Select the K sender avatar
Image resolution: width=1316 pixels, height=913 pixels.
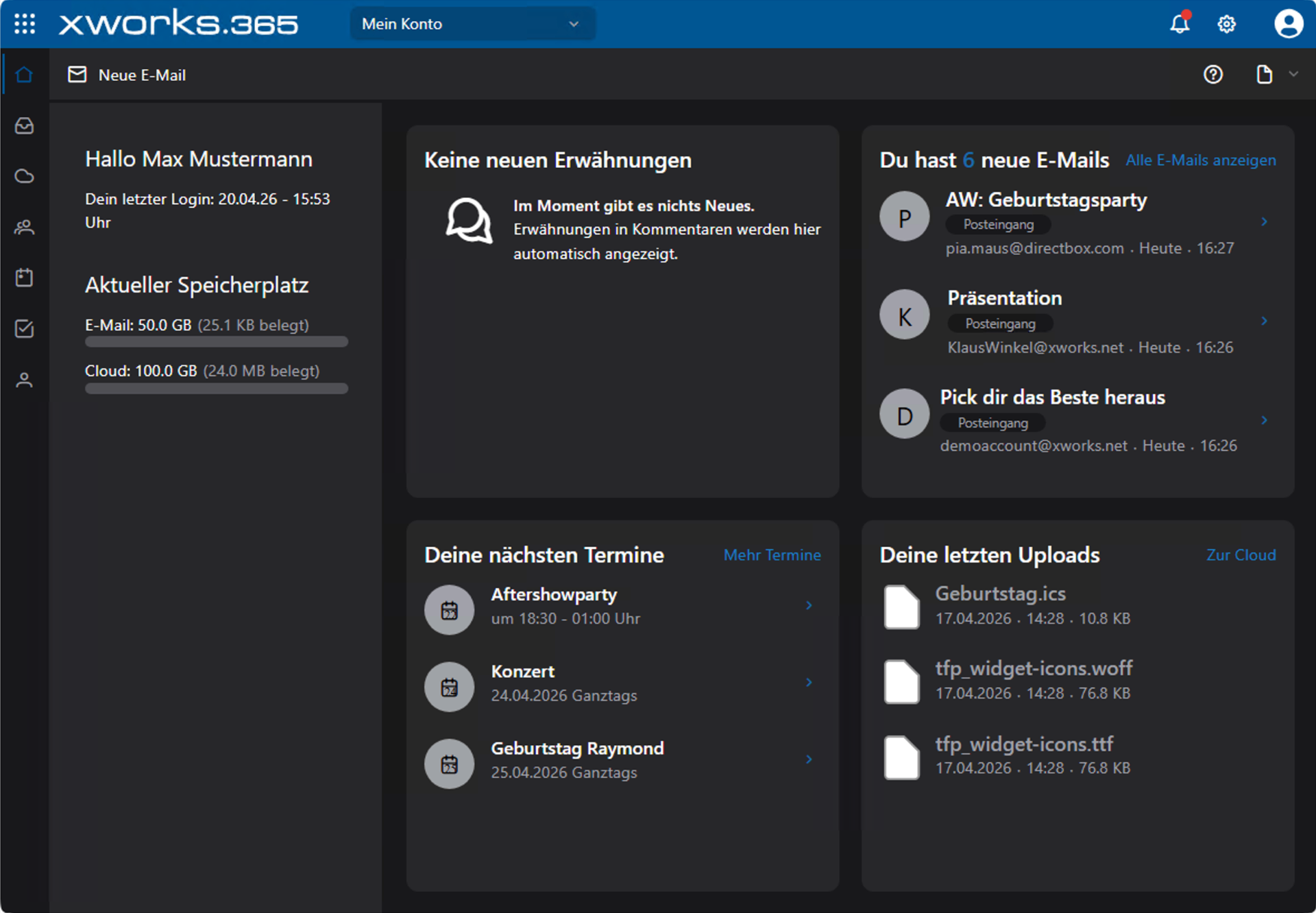(905, 315)
